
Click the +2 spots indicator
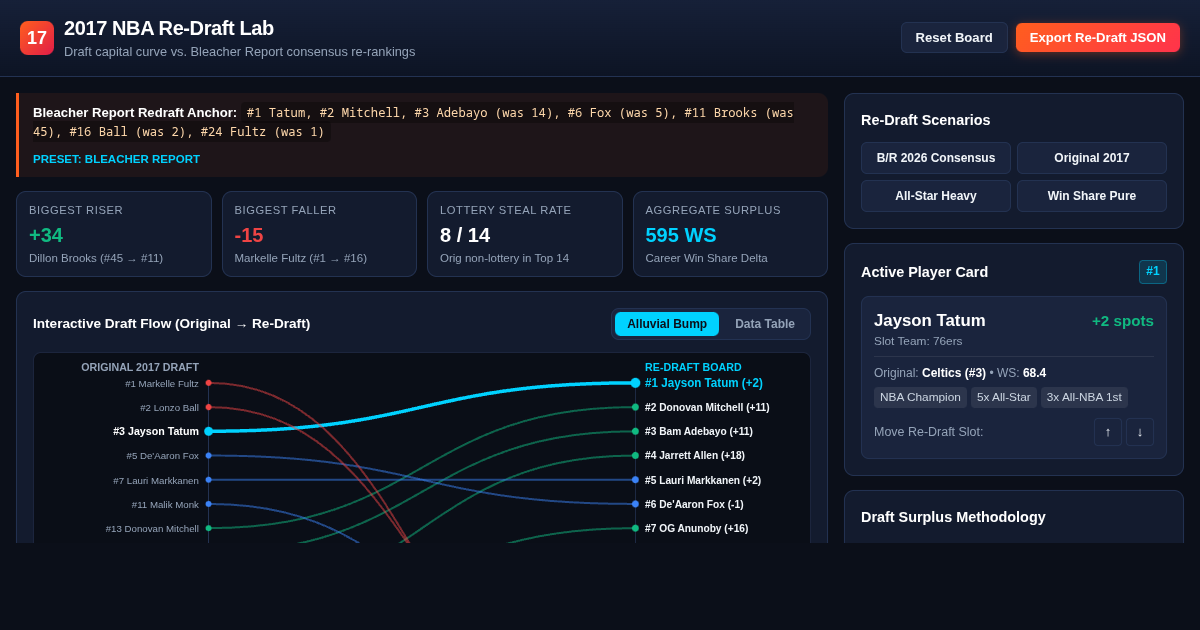1122,321
